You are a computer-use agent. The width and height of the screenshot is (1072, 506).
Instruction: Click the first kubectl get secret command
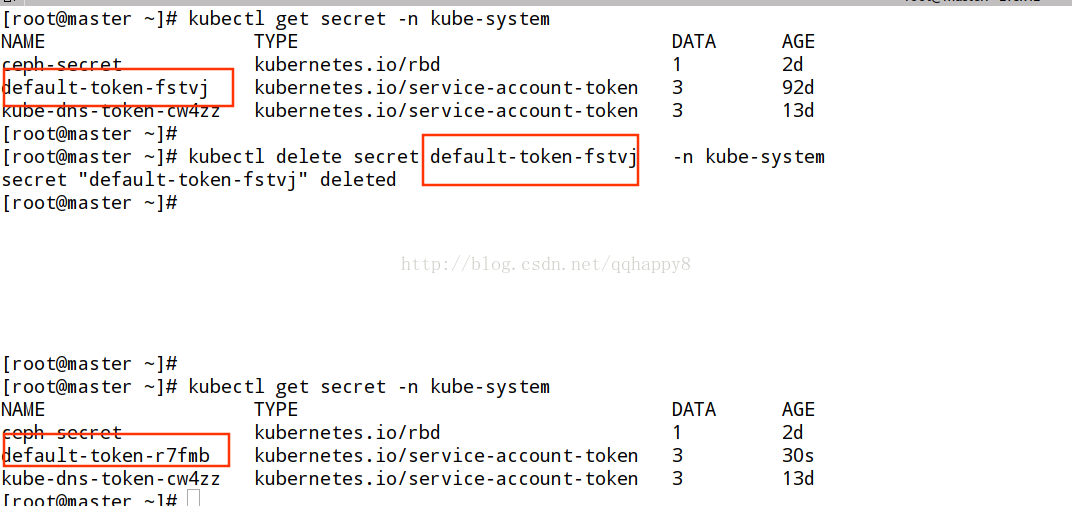pyautogui.click(x=368, y=18)
